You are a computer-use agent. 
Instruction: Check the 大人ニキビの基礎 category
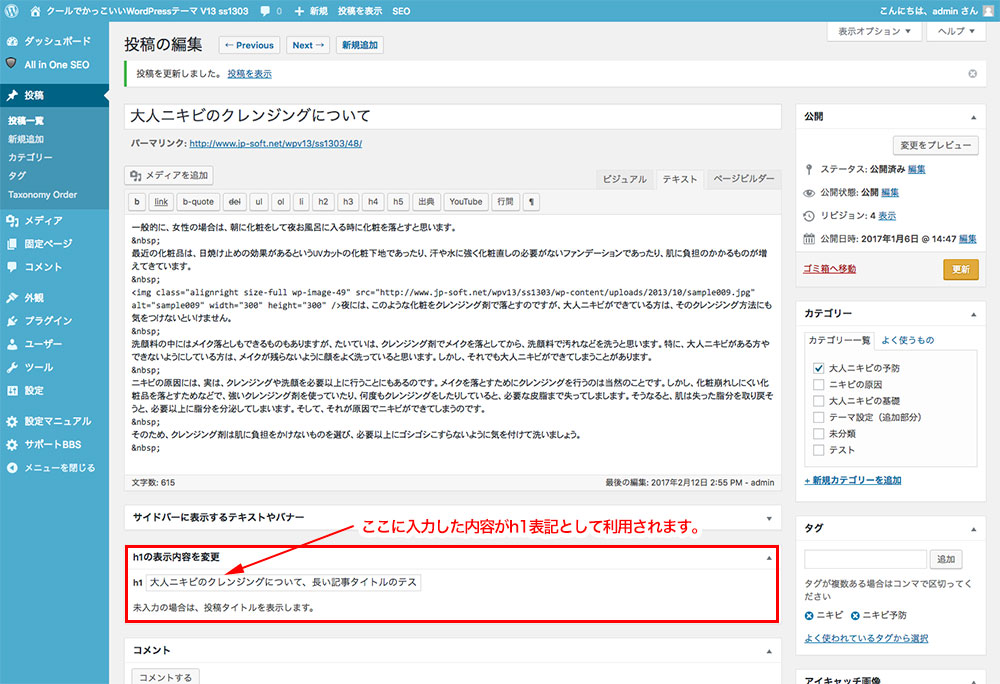[x=819, y=401]
